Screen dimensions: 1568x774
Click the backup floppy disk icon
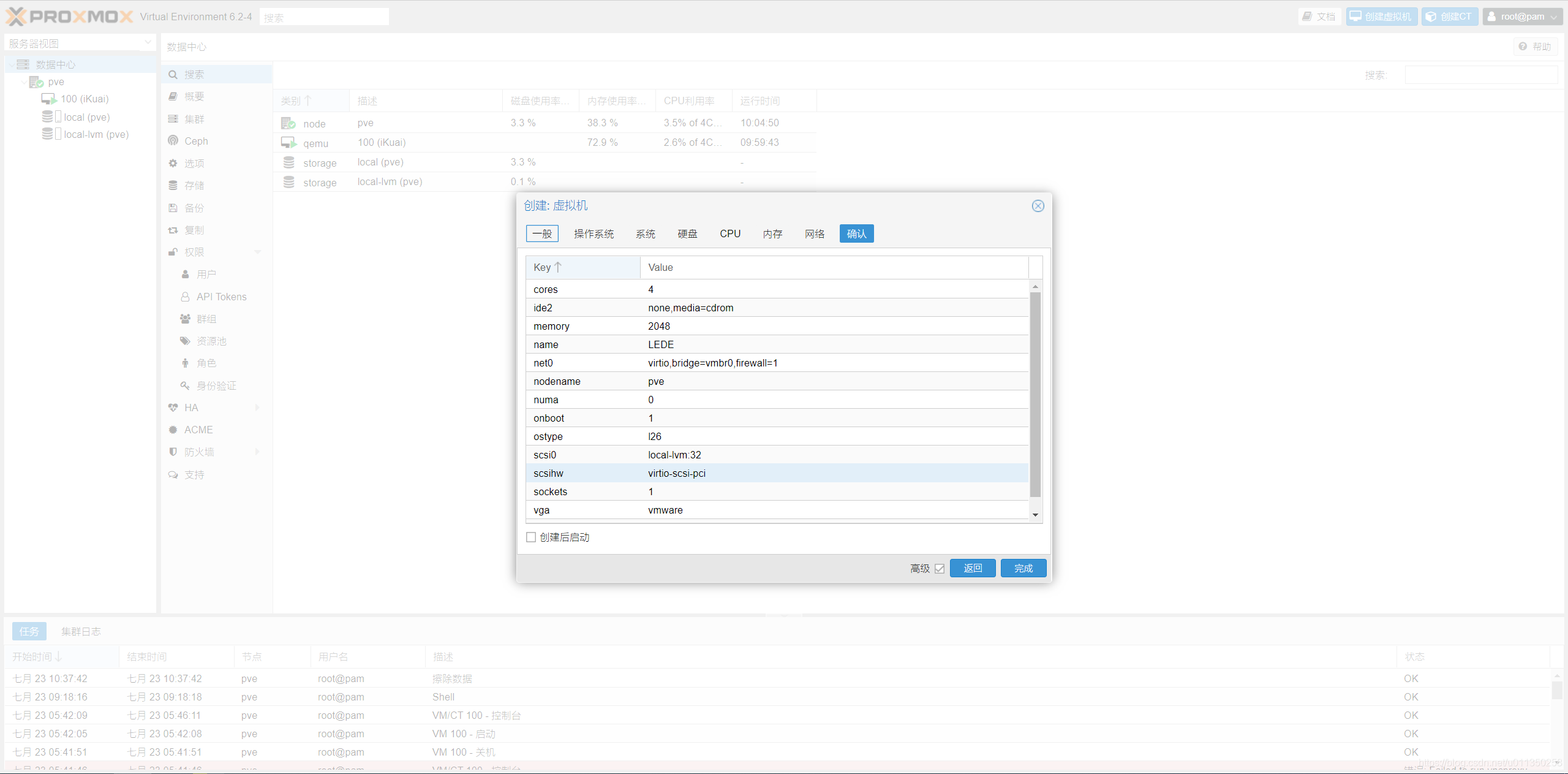(173, 208)
